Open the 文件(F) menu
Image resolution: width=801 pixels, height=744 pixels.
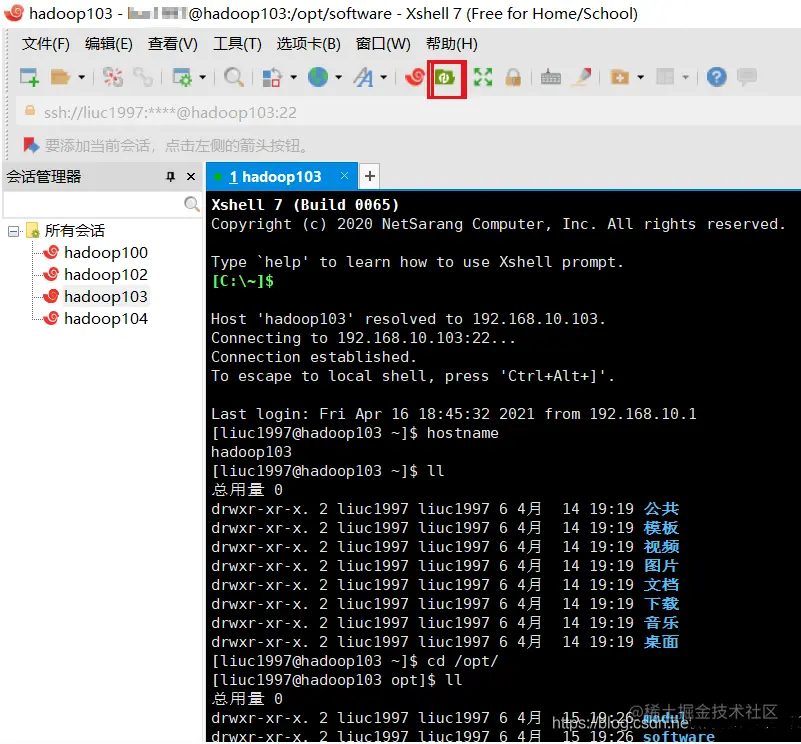[x=45, y=44]
